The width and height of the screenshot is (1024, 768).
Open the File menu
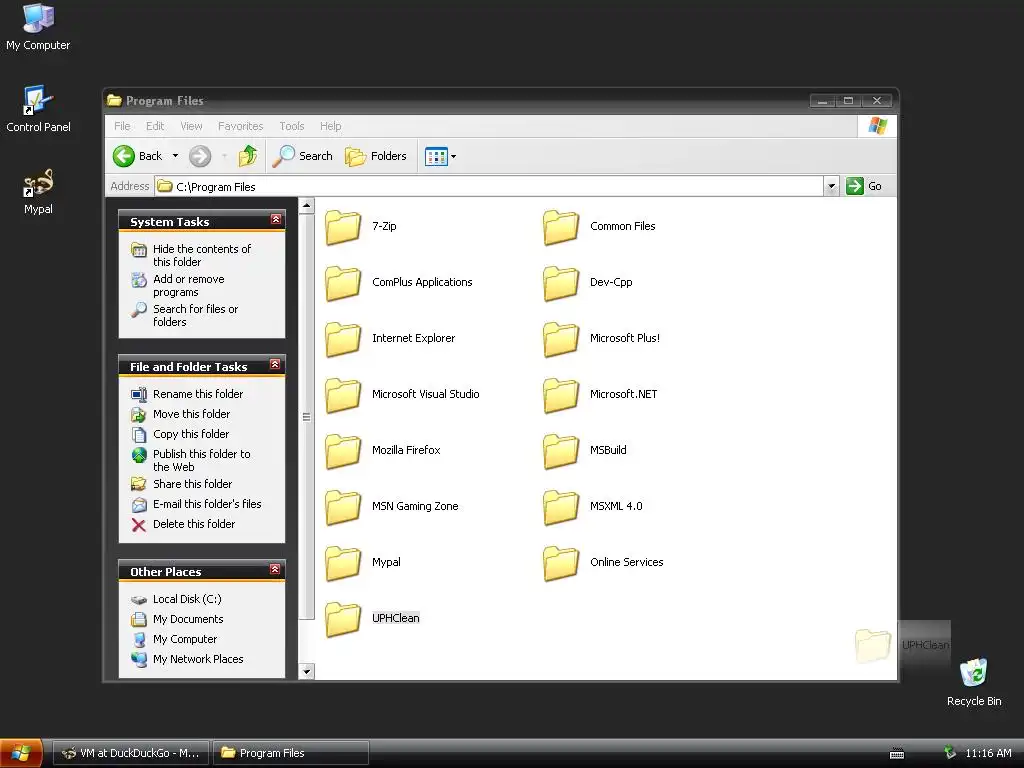click(x=122, y=126)
